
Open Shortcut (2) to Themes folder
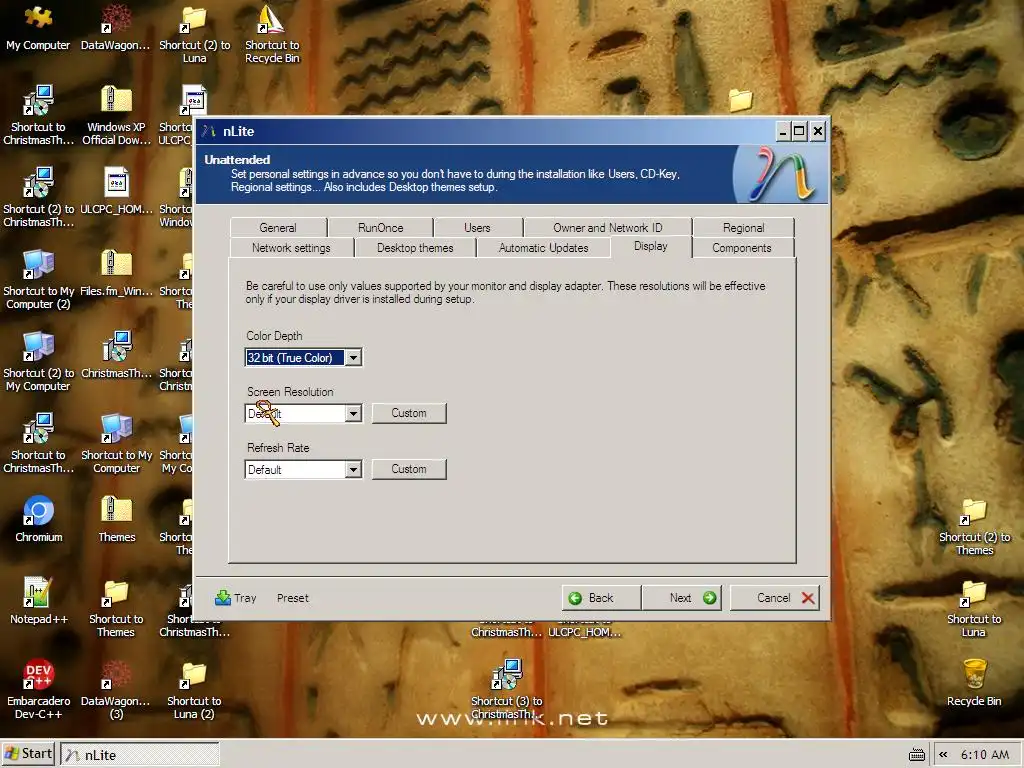pyautogui.click(x=974, y=526)
